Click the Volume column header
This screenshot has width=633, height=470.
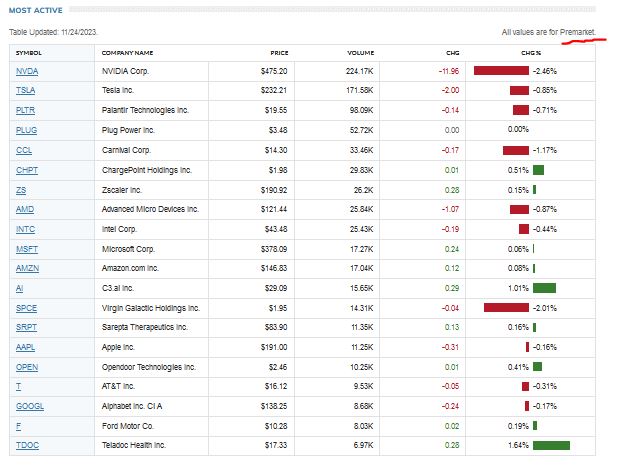360,52
